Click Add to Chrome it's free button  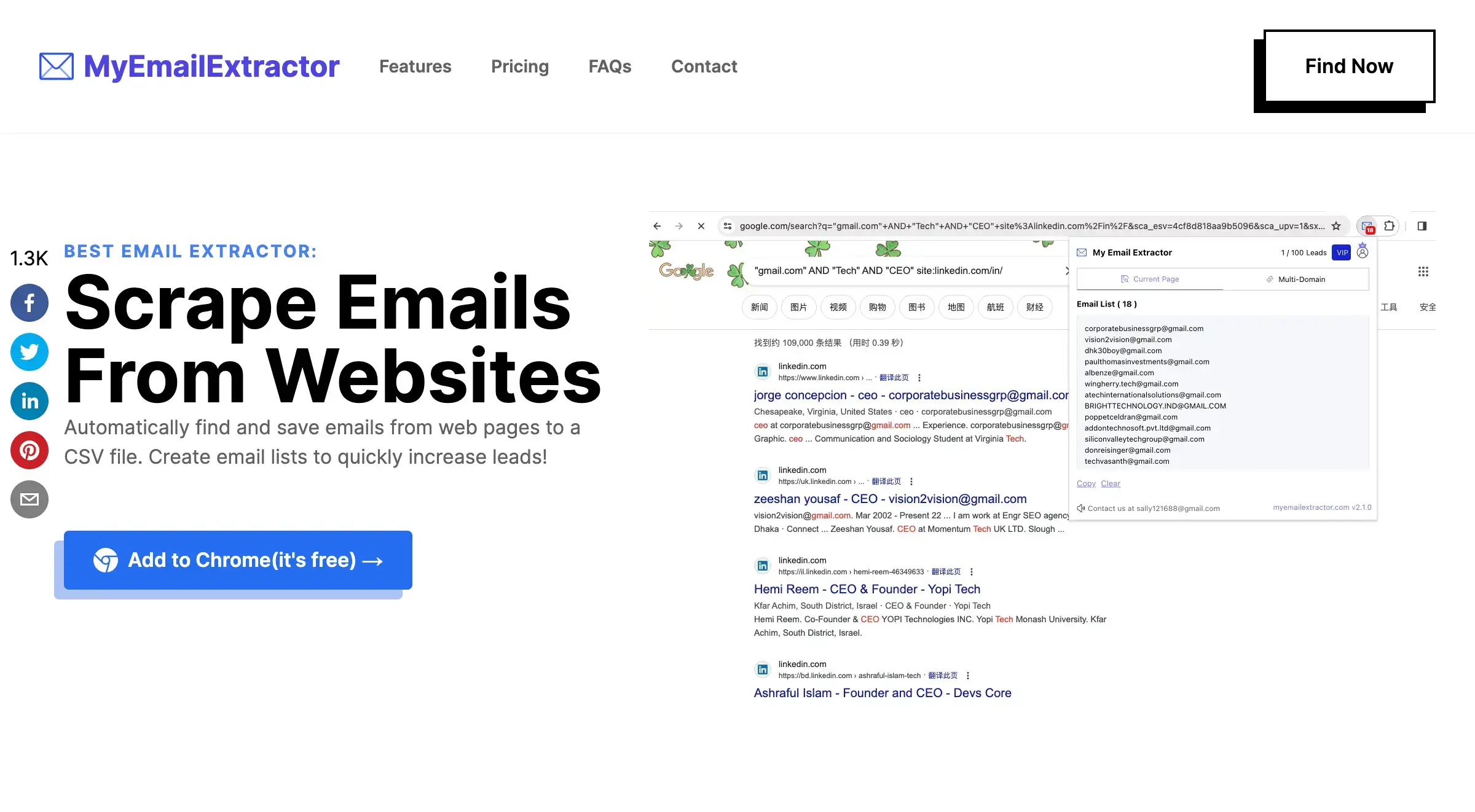238,559
